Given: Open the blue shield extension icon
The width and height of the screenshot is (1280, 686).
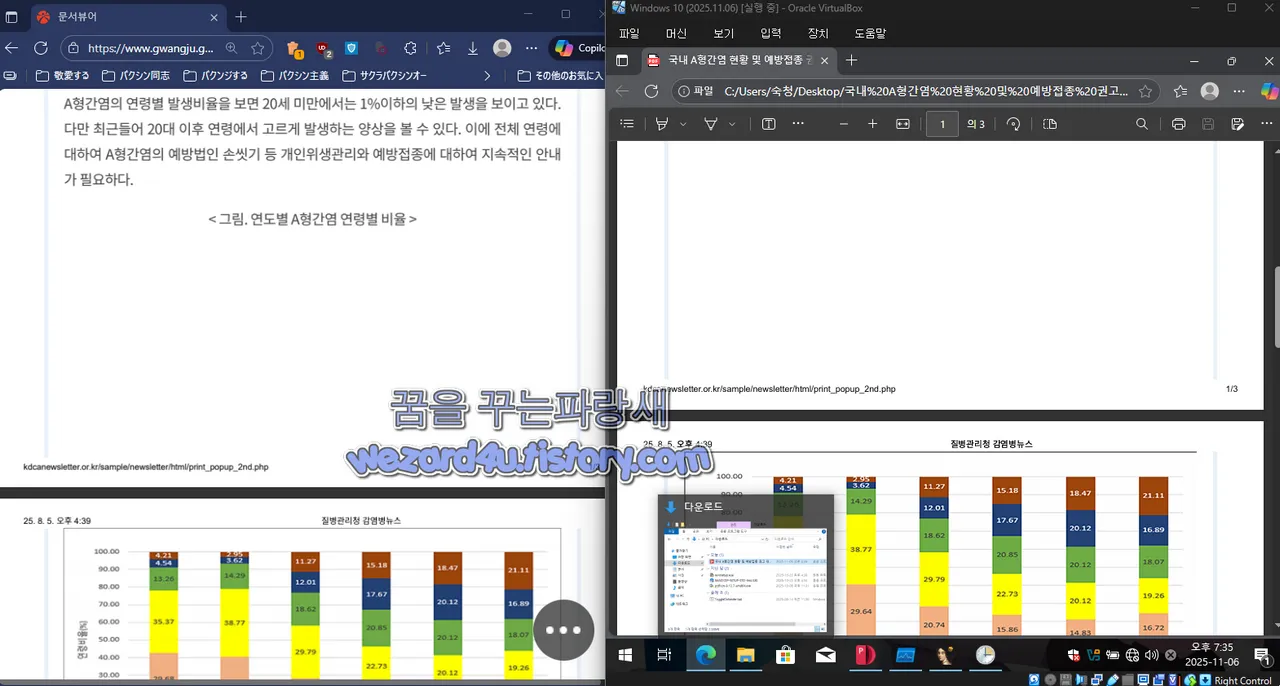Looking at the screenshot, I should (352, 48).
